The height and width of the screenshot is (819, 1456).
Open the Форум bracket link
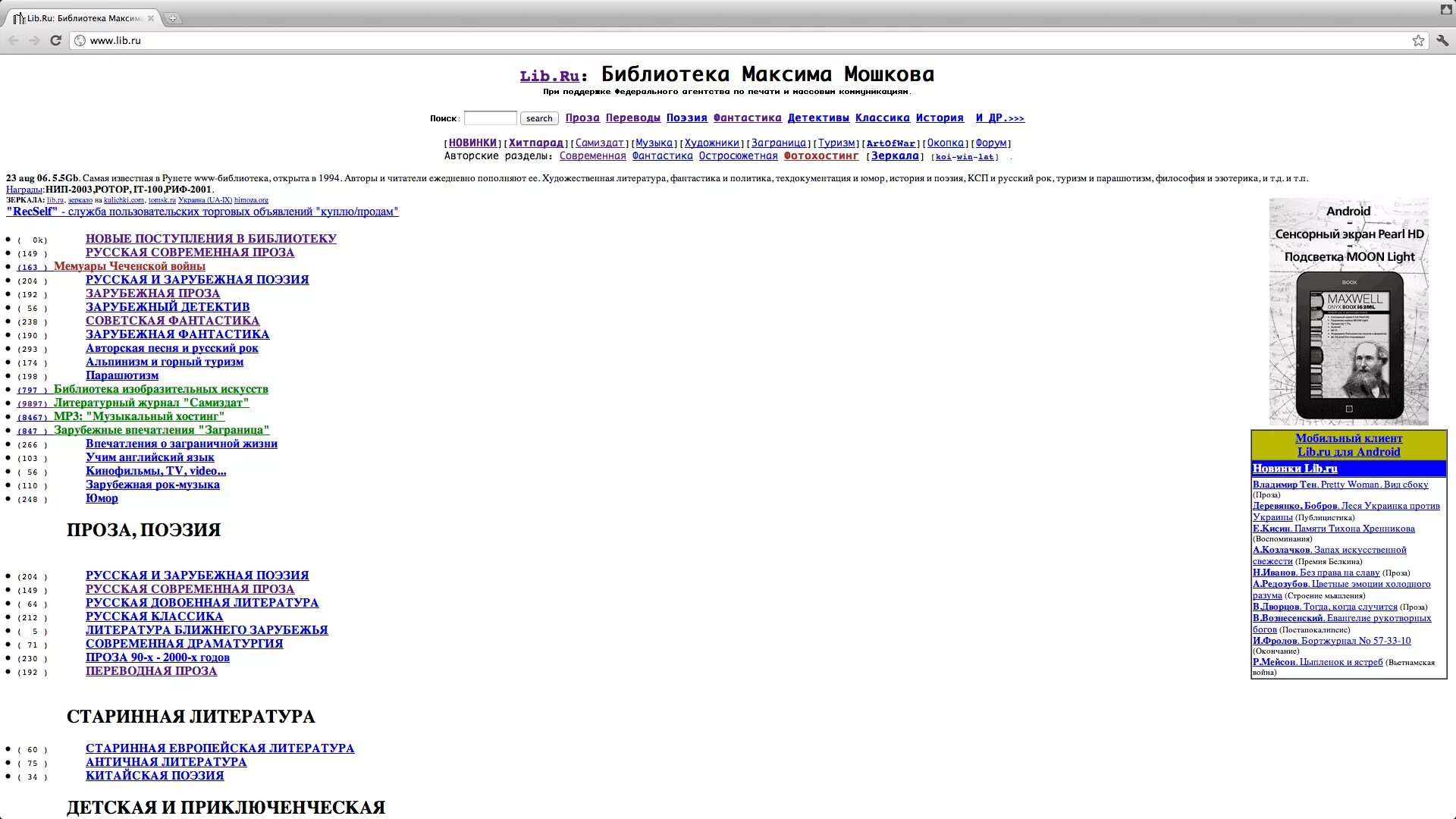(x=991, y=143)
